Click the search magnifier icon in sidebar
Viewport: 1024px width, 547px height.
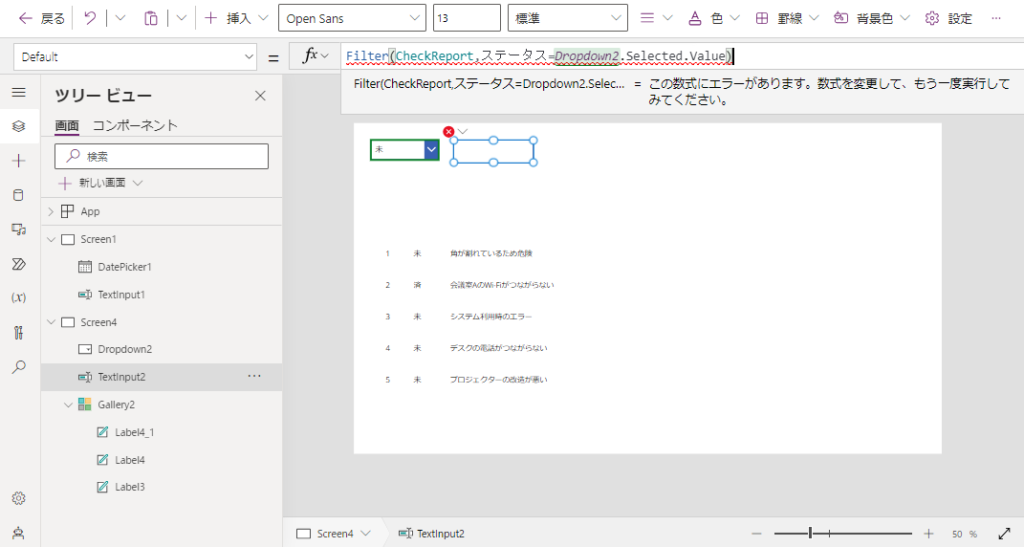tap(19, 367)
